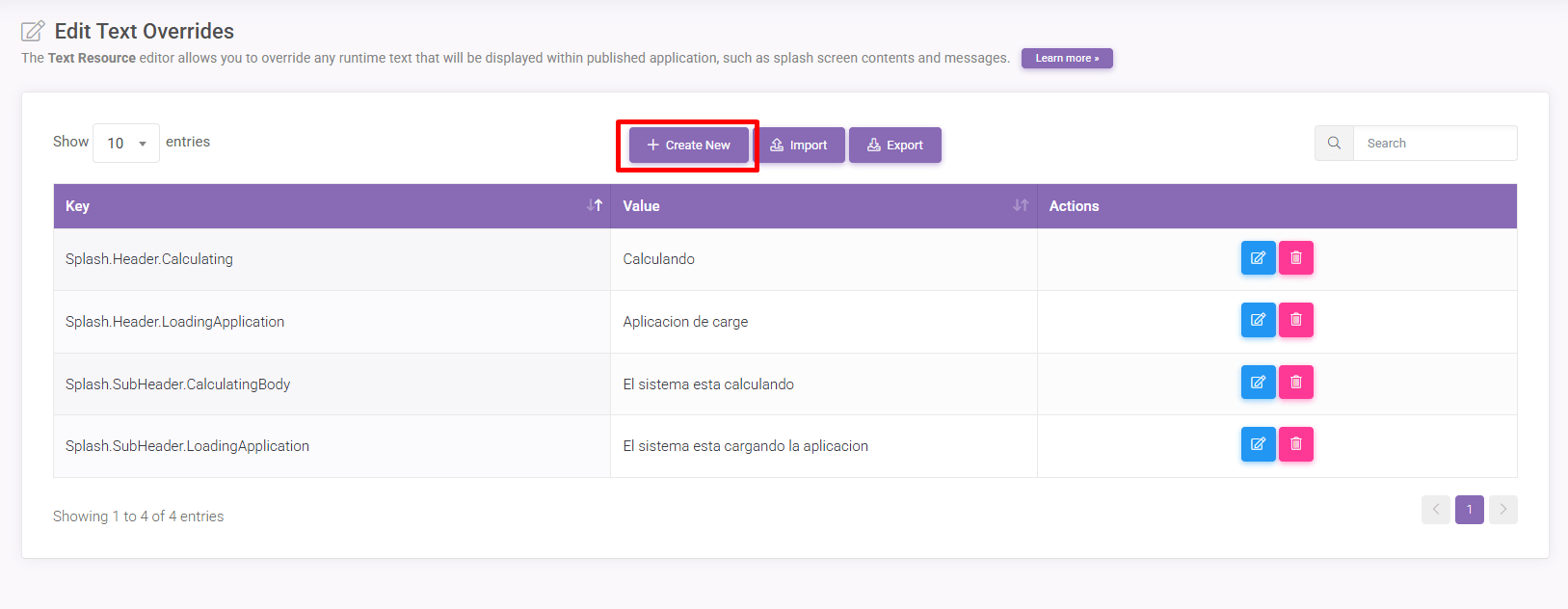
Task: Delete the Splash.SubHeader.CalculatingBody override
Action: pos(1295,383)
